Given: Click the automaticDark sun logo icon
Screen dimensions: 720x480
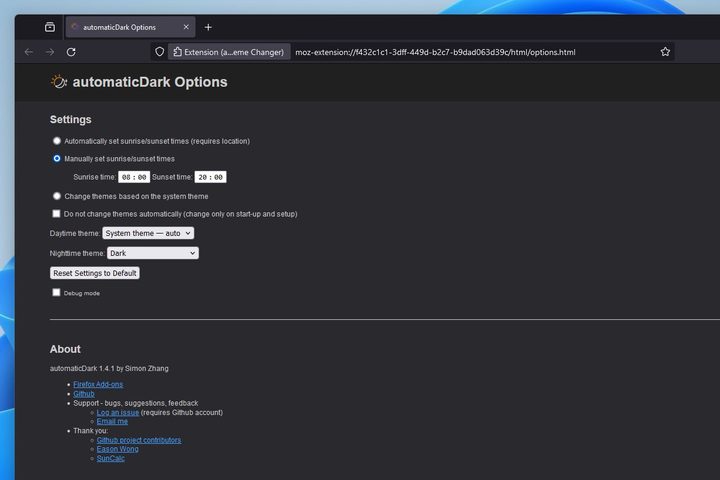Looking at the screenshot, I should pos(59,82).
